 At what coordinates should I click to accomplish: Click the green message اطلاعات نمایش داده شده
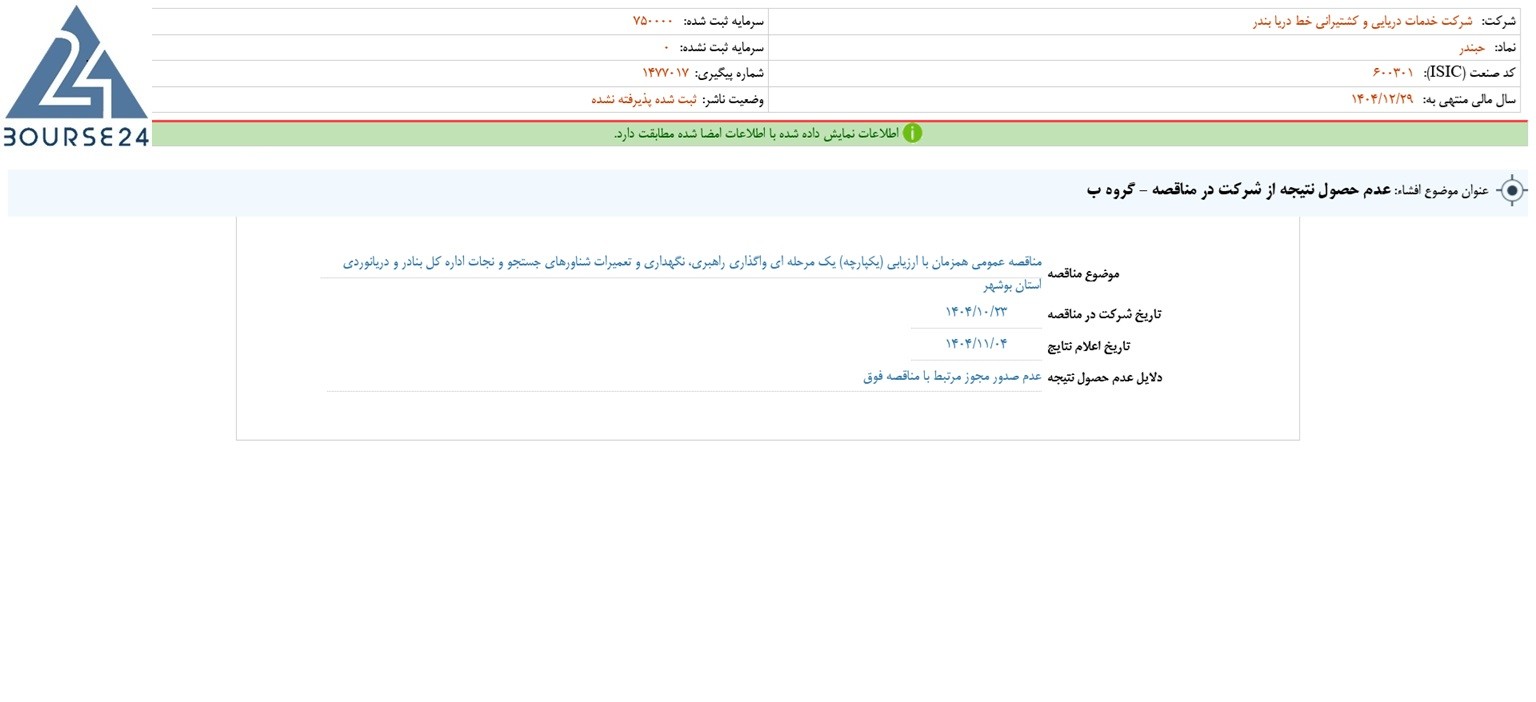[x=756, y=134]
